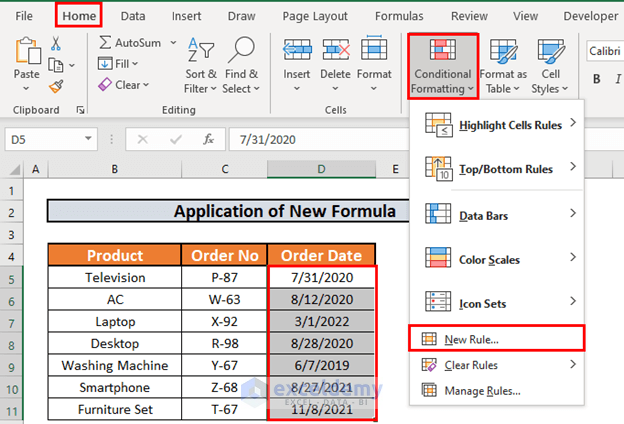The width and height of the screenshot is (624, 424).
Task: Expand the Paste dropdown arrow
Action: click(26, 89)
